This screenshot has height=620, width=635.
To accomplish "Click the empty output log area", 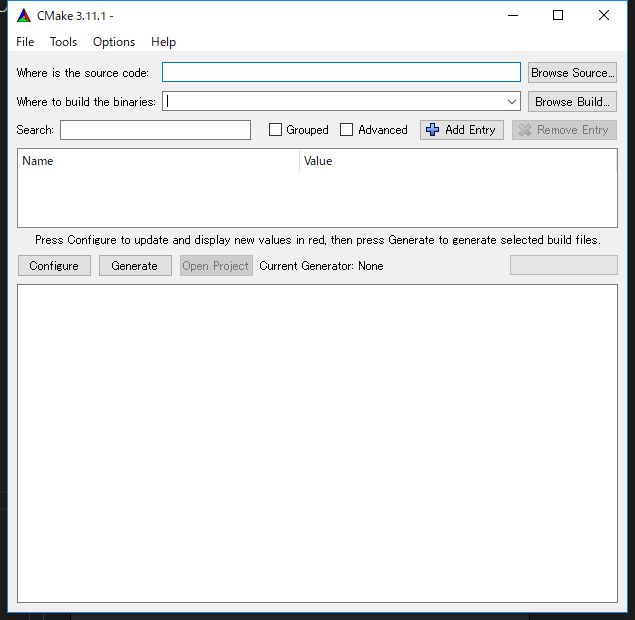I will [317, 443].
